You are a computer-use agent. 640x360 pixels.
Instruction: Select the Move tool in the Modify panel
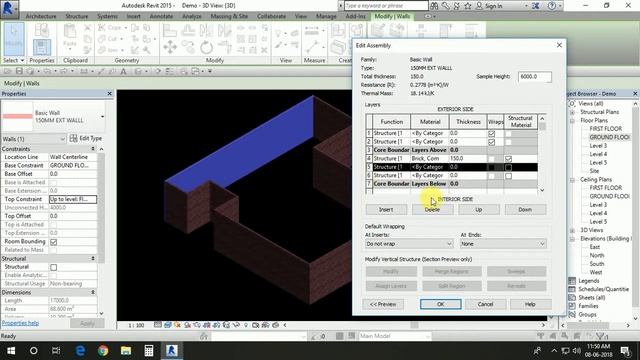click(170, 47)
